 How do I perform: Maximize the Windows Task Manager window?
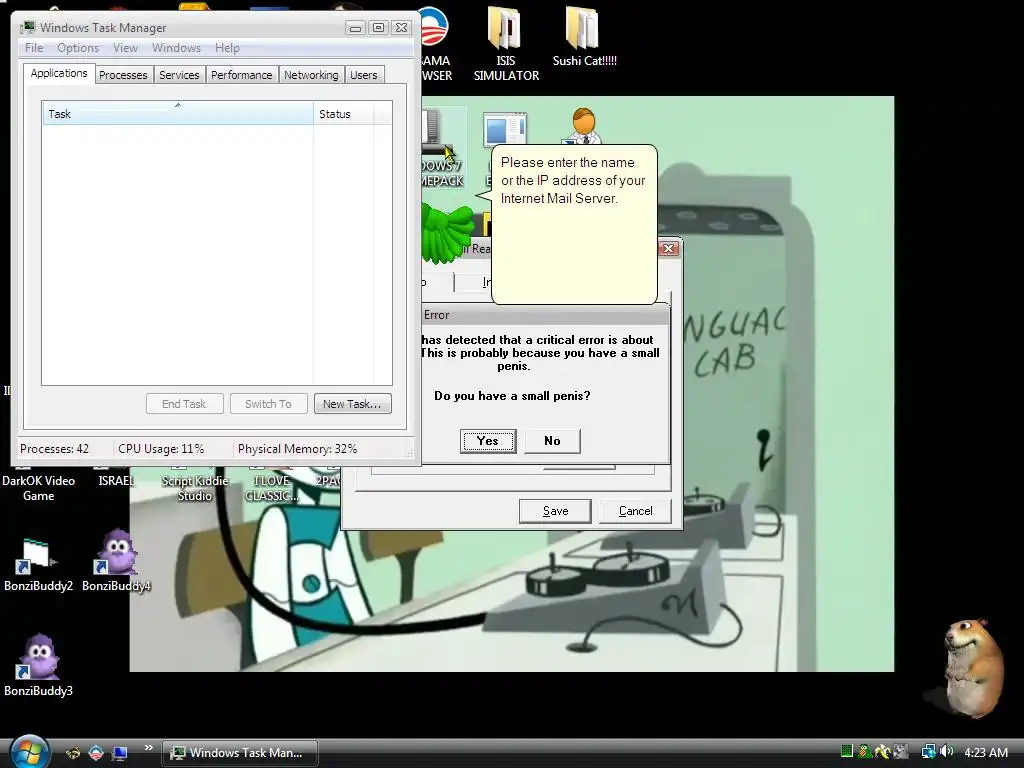coord(378,27)
